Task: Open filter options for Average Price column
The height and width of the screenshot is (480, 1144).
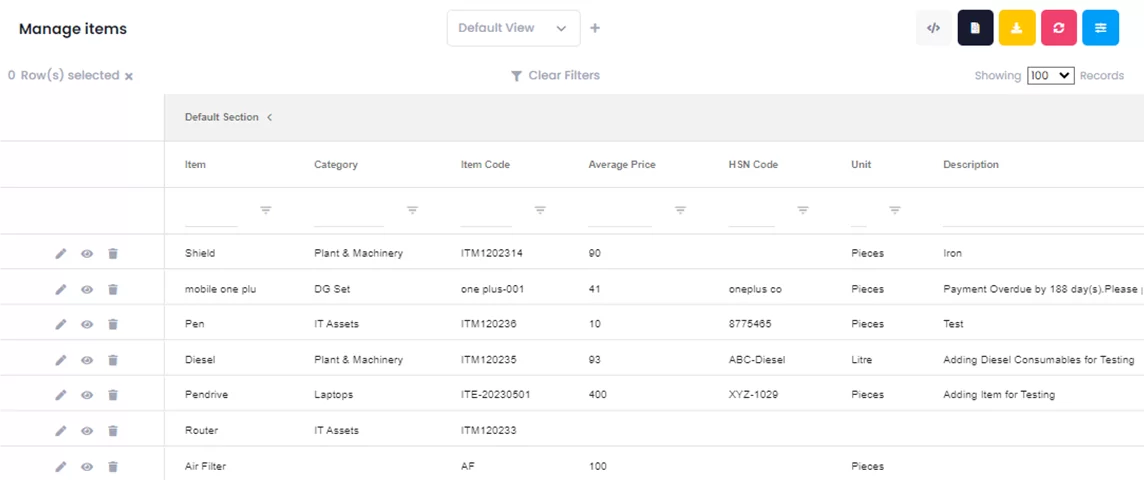Action: [680, 210]
